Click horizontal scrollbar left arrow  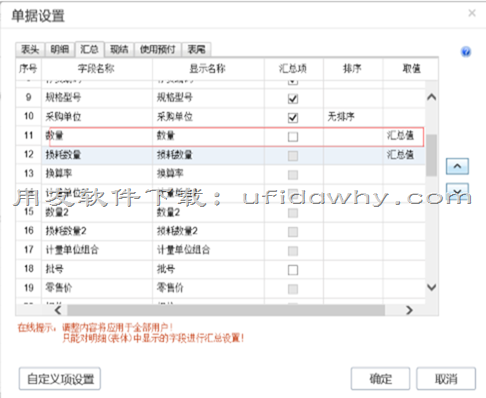click(x=58, y=310)
